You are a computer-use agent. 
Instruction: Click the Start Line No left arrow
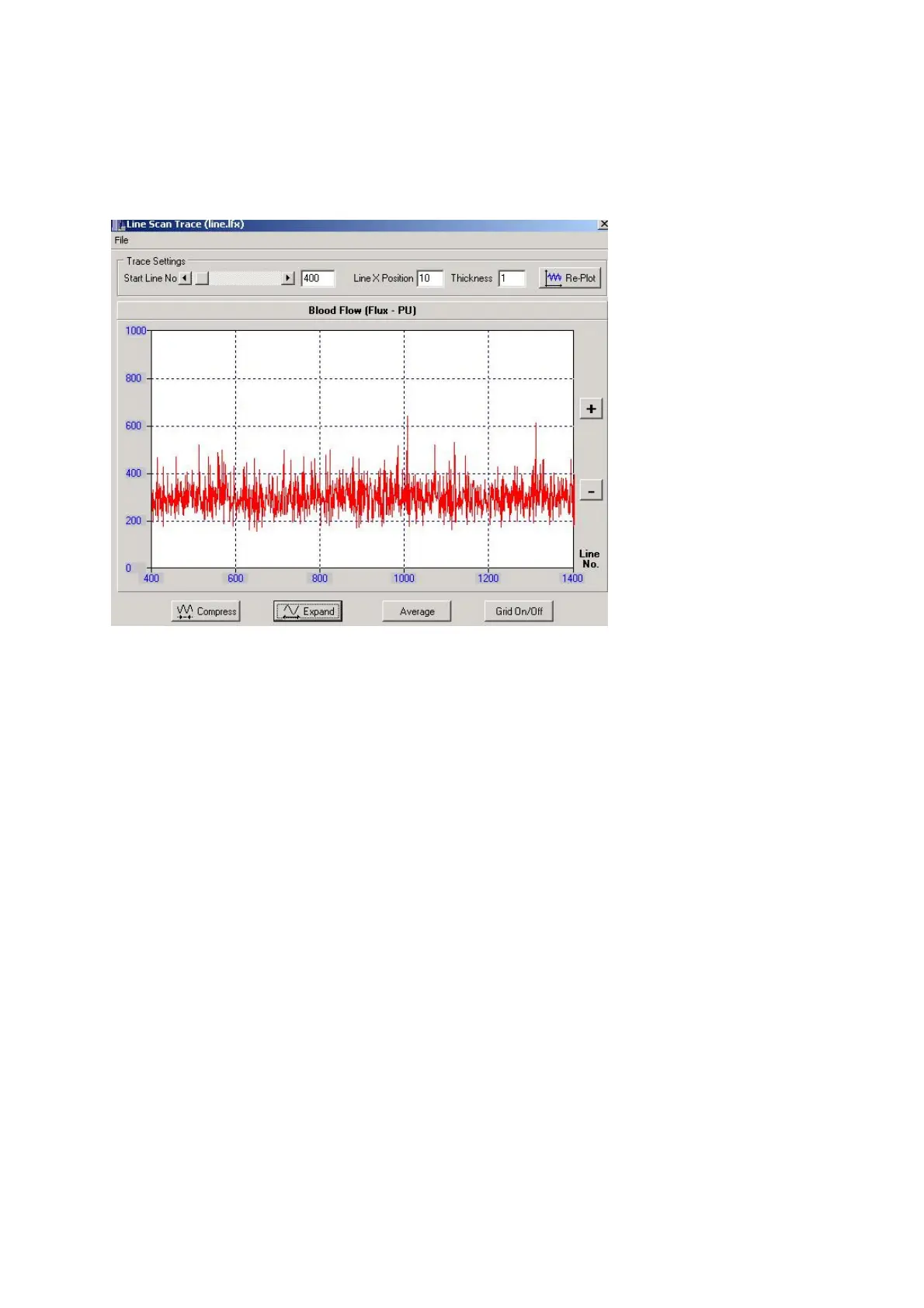(186, 278)
